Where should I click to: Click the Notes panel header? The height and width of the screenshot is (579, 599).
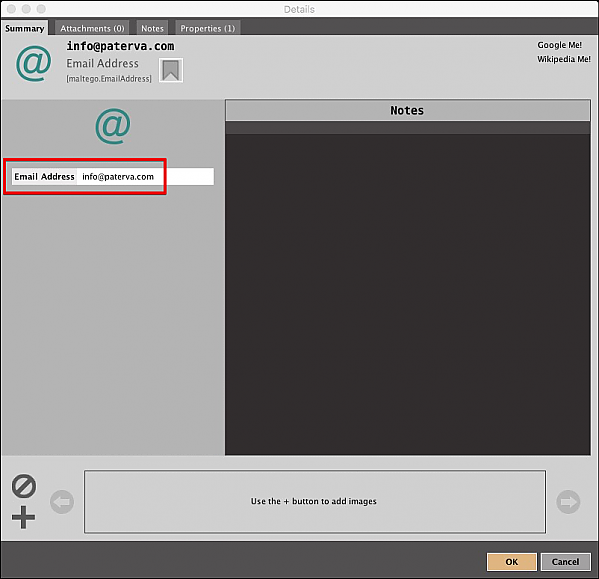click(x=408, y=110)
